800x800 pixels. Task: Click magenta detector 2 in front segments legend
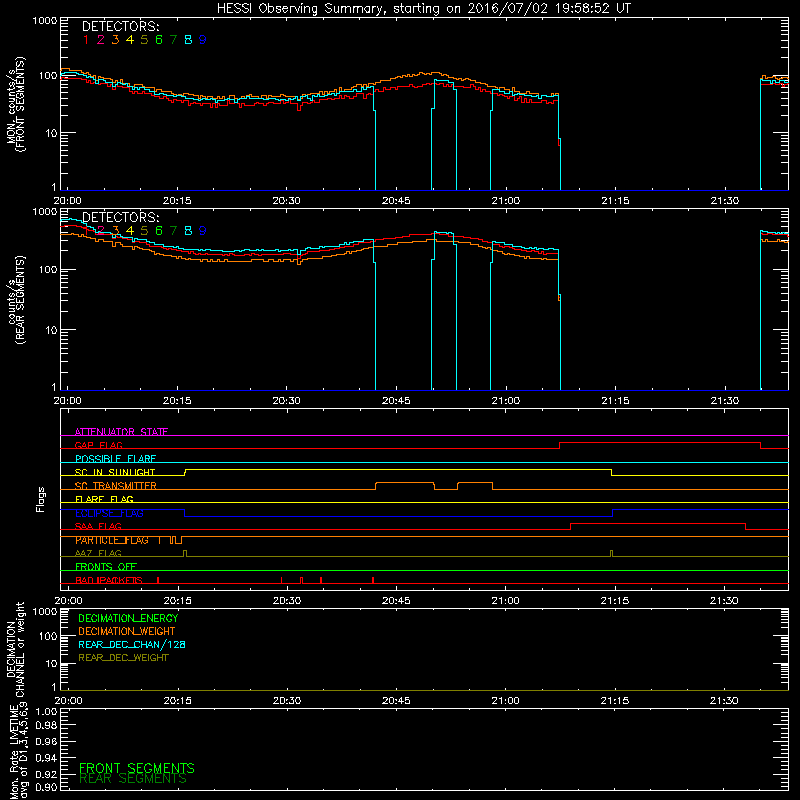(101, 40)
